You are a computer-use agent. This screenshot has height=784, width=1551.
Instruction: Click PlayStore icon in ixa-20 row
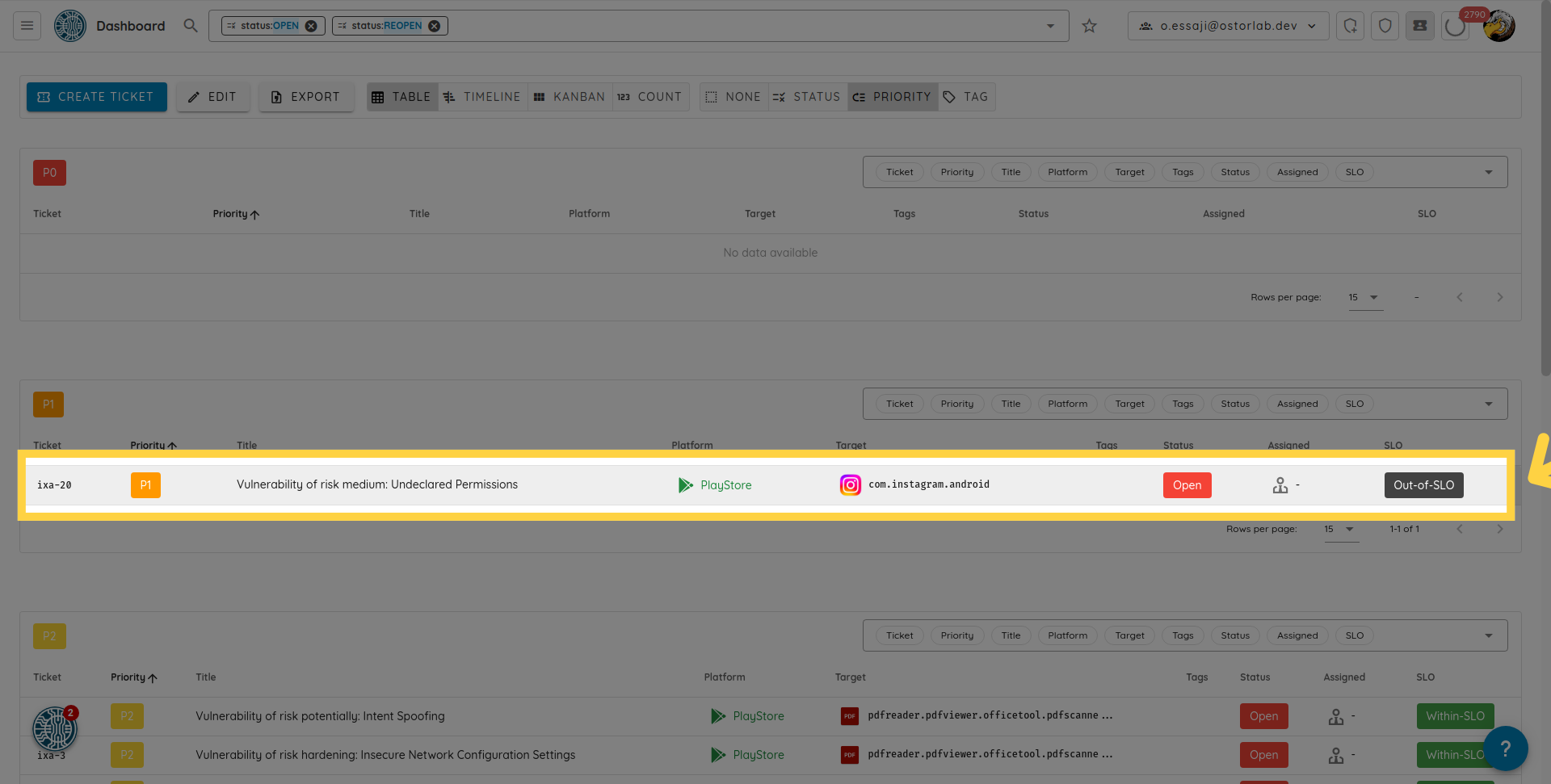[x=686, y=485]
